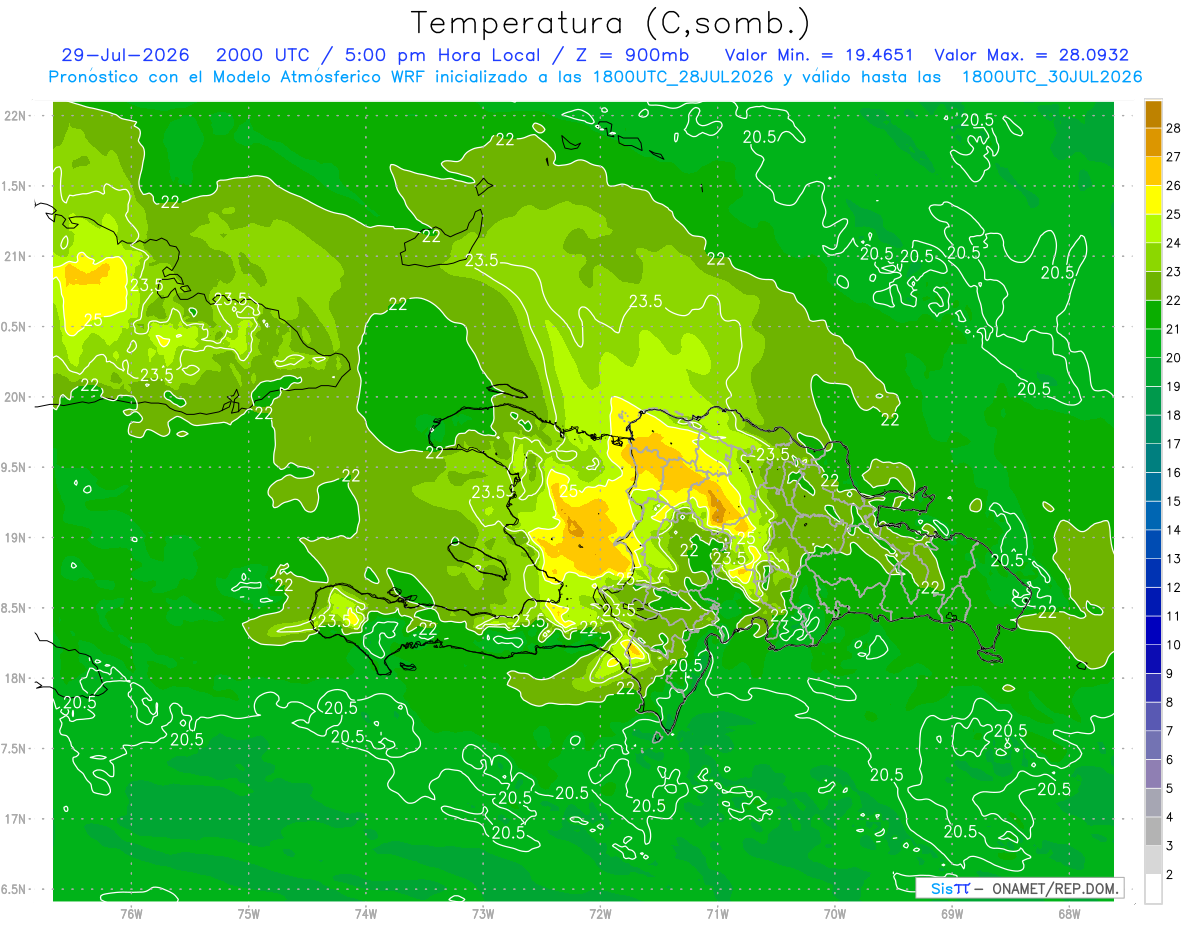Pick the purple legend swatch between 5 and 6
1200x927 pixels.
coord(1153,774)
